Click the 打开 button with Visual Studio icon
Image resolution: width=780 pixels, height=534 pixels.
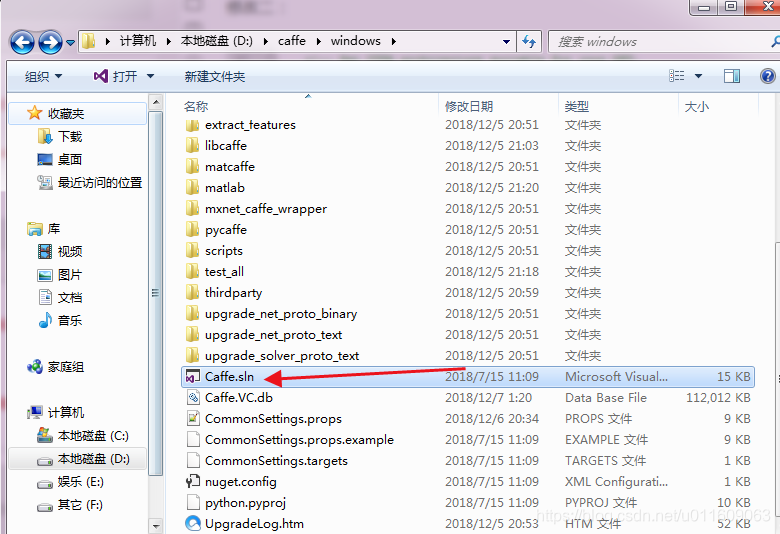[115, 77]
